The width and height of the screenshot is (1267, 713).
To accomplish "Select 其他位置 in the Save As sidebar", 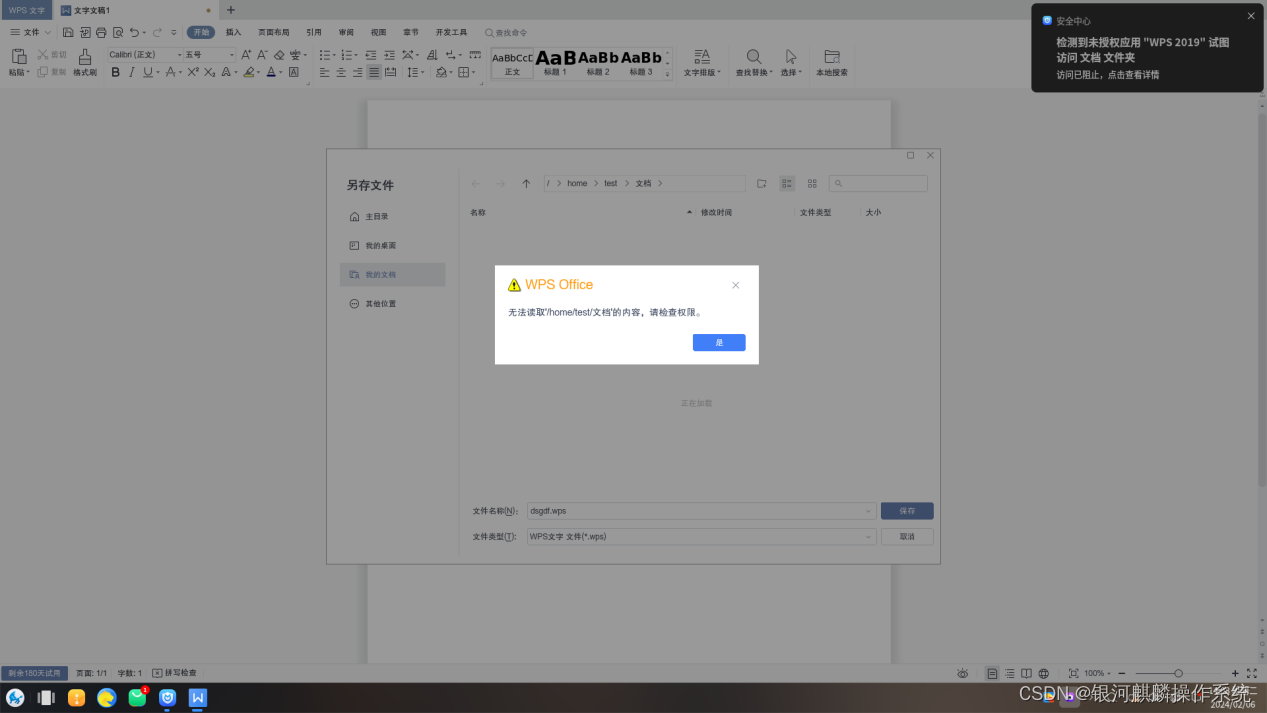I will pos(392,304).
